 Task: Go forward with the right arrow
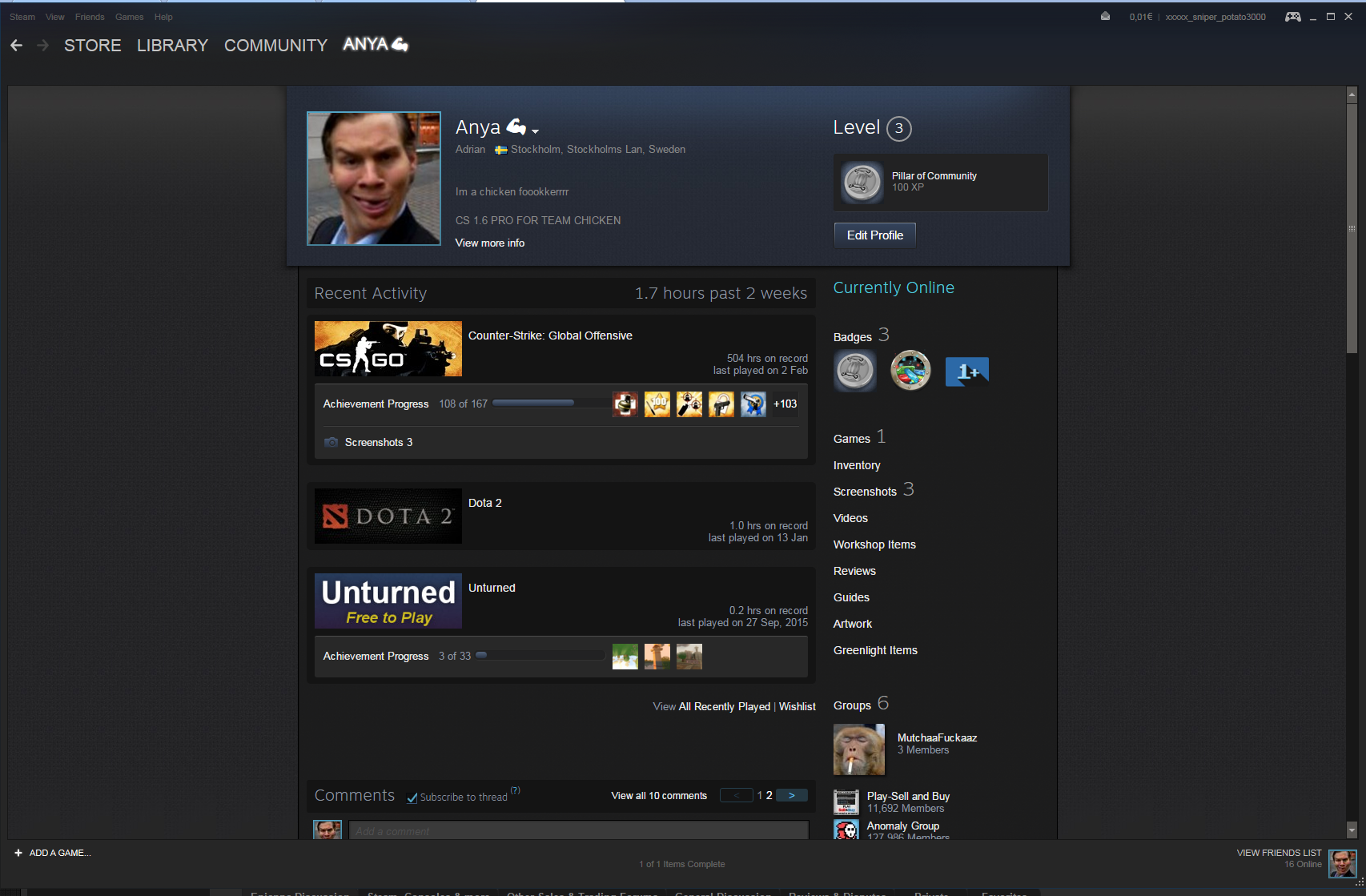tap(43, 46)
